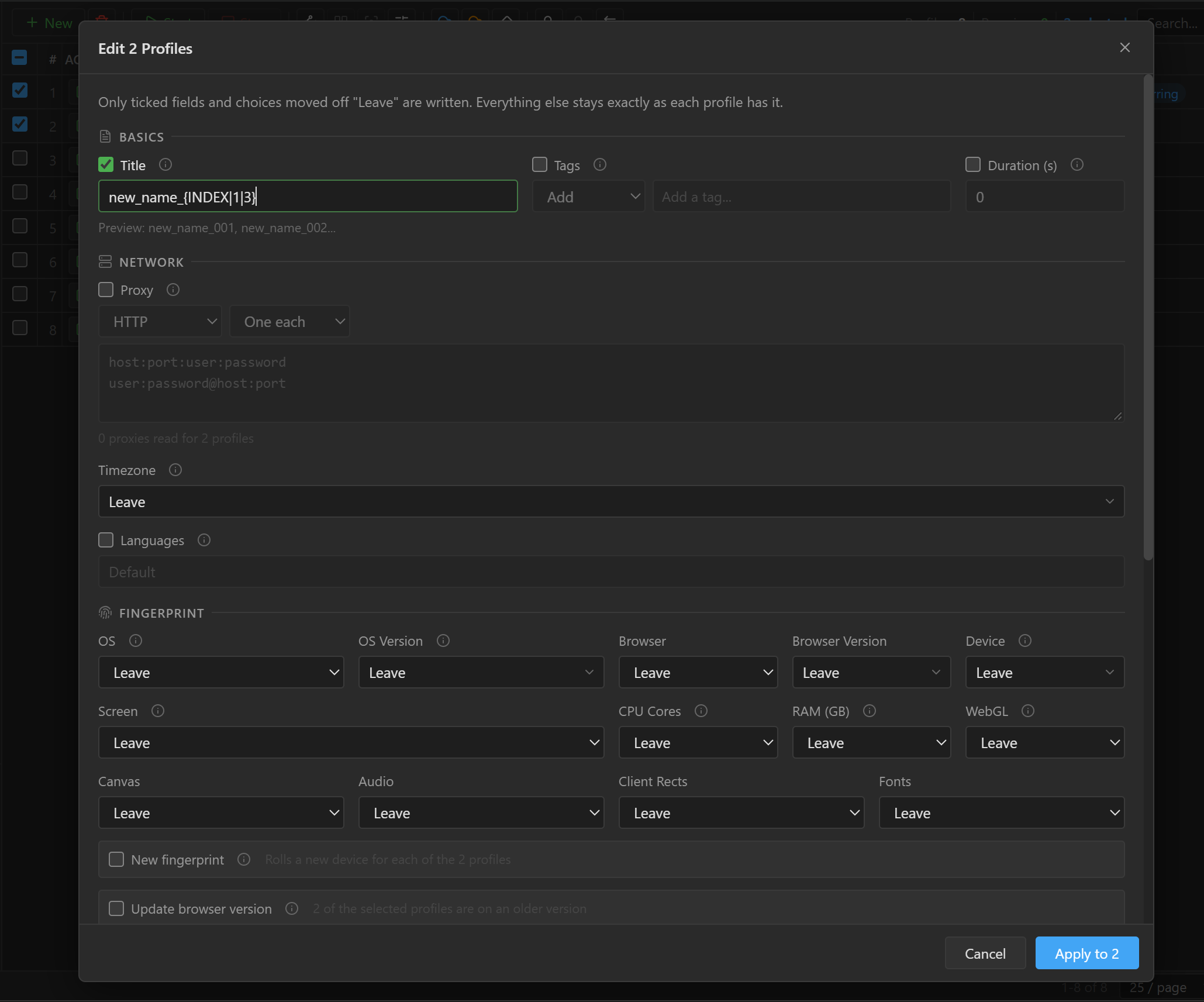Click the Title text input field

(308, 197)
